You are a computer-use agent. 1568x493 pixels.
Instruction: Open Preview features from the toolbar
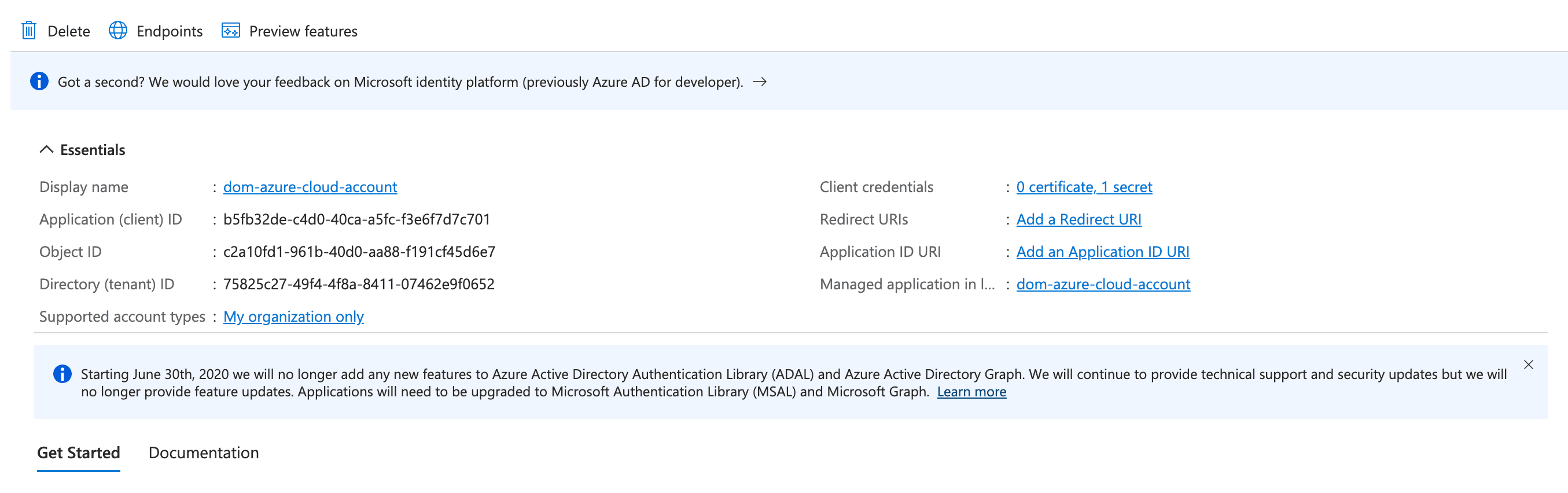(303, 31)
